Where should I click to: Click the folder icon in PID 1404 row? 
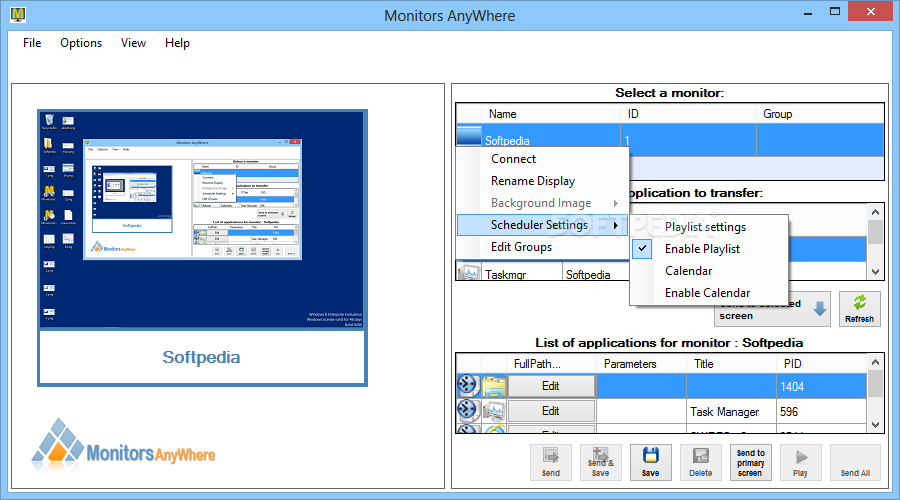pos(494,386)
